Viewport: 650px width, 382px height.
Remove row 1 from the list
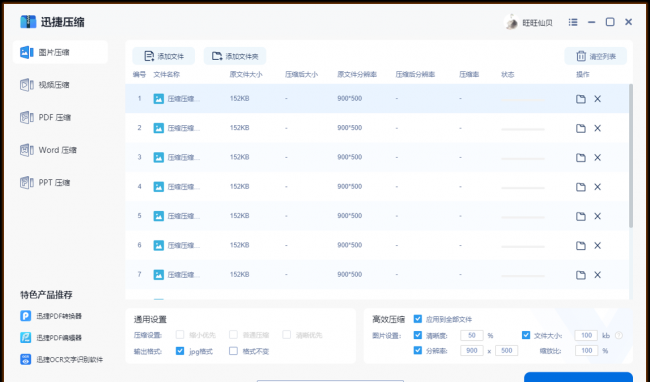(x=597, y=99)
